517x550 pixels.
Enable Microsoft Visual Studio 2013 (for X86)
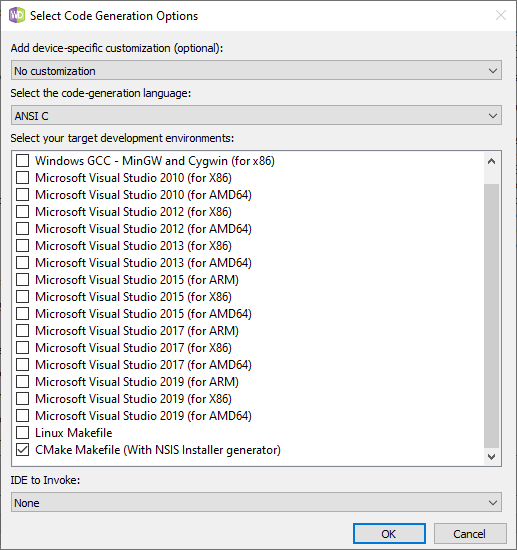coord(22,246)
